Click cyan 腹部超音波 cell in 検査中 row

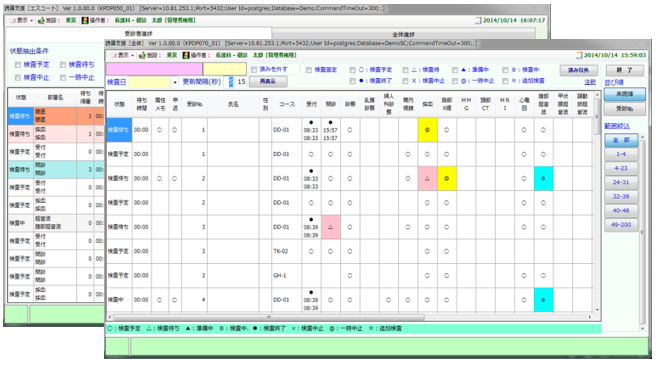click(x=543, y=300)
